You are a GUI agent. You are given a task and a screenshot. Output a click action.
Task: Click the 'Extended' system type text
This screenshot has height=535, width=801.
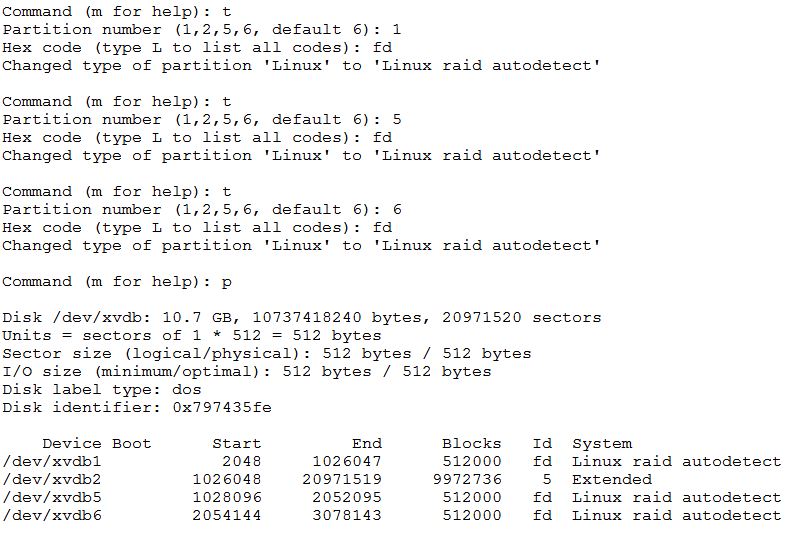(612, 480)
